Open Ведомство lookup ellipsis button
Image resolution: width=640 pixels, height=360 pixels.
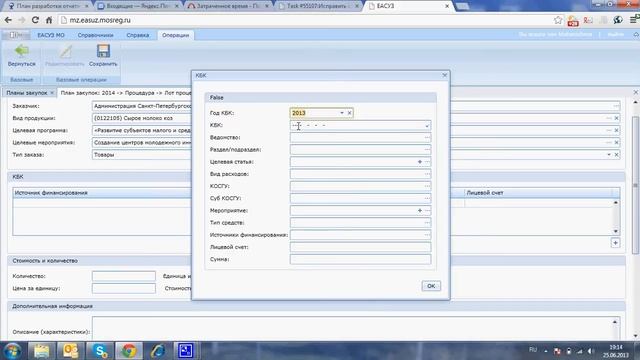427,138
